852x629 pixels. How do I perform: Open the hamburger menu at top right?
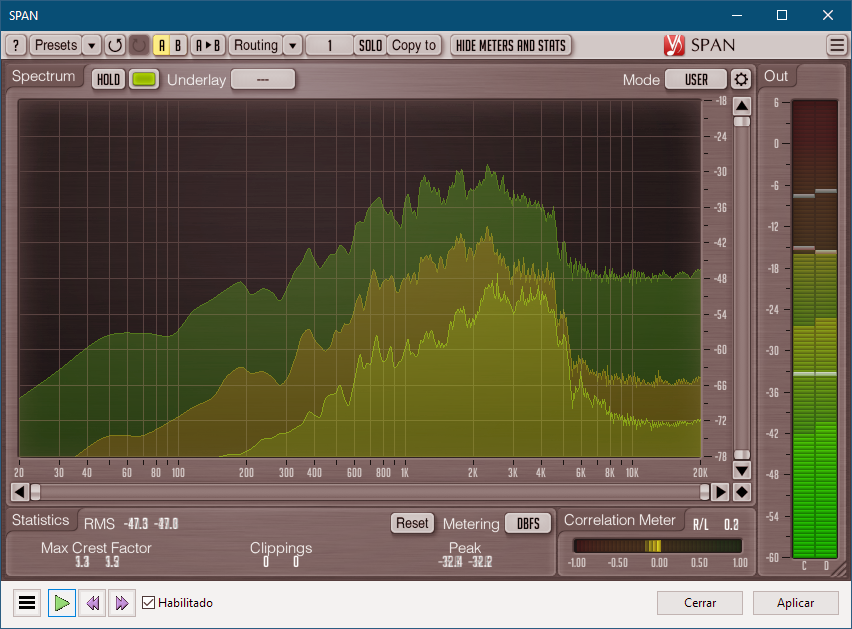point(836,45)
